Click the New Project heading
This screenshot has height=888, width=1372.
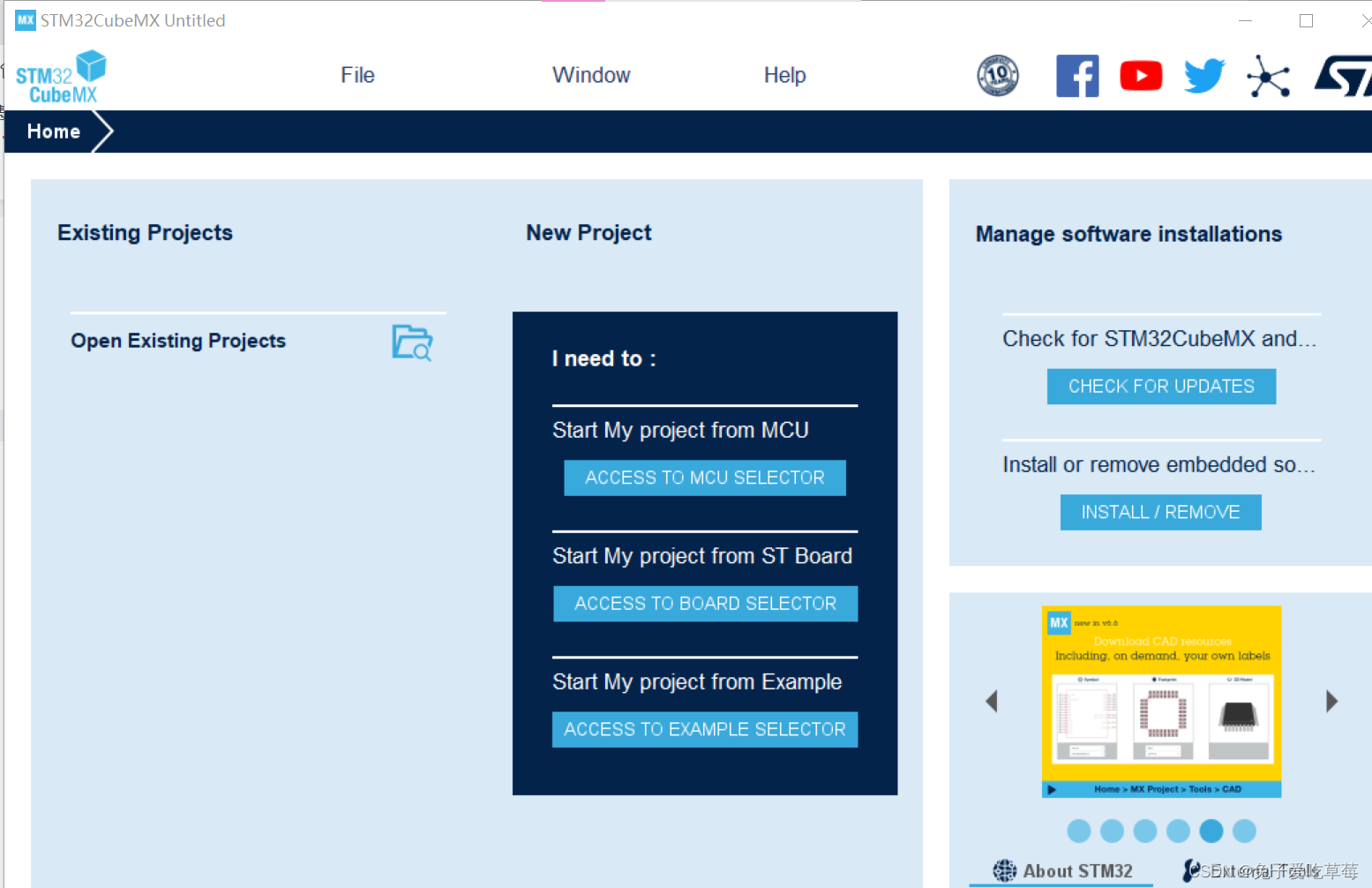pyautogui.click(x=589, y=232)
